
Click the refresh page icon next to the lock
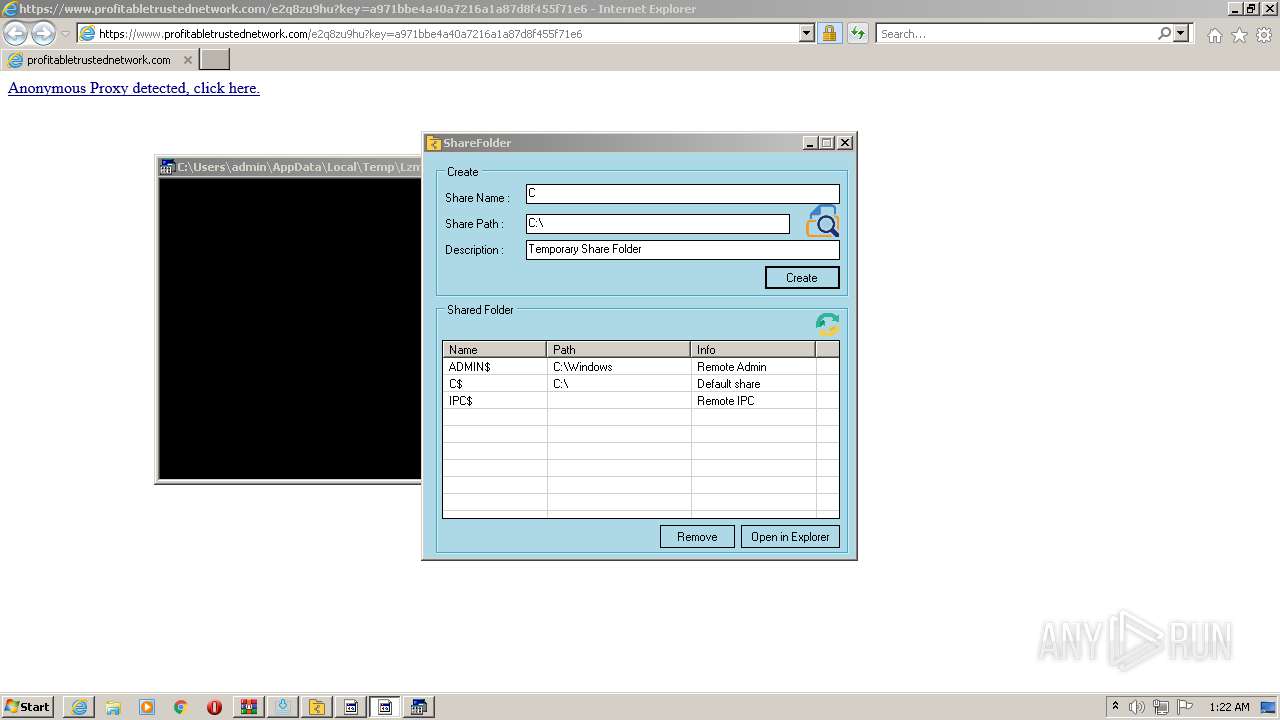858,33
